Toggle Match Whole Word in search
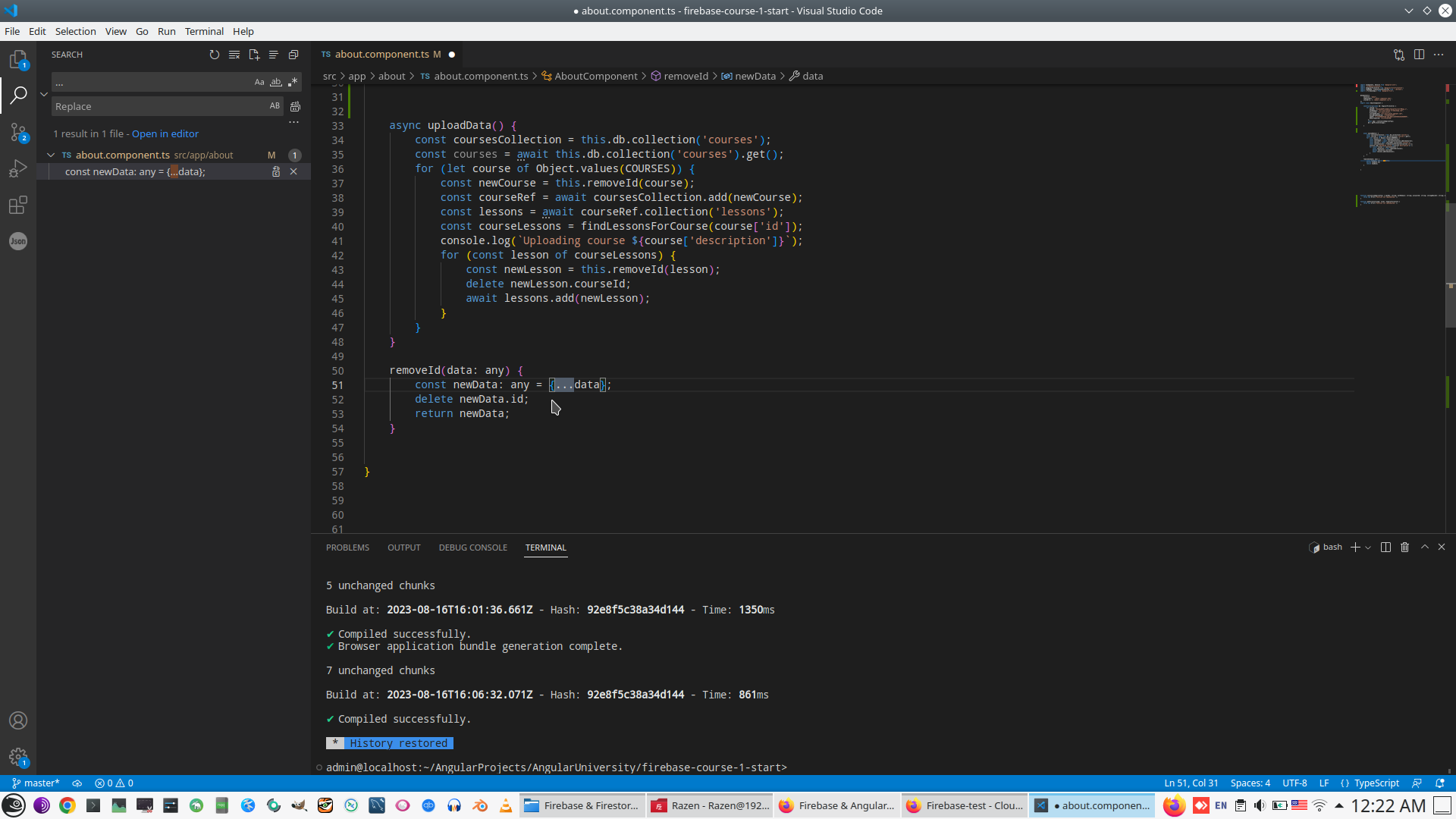The height and width of the screenshot is (819, 1456). (276, 82)
